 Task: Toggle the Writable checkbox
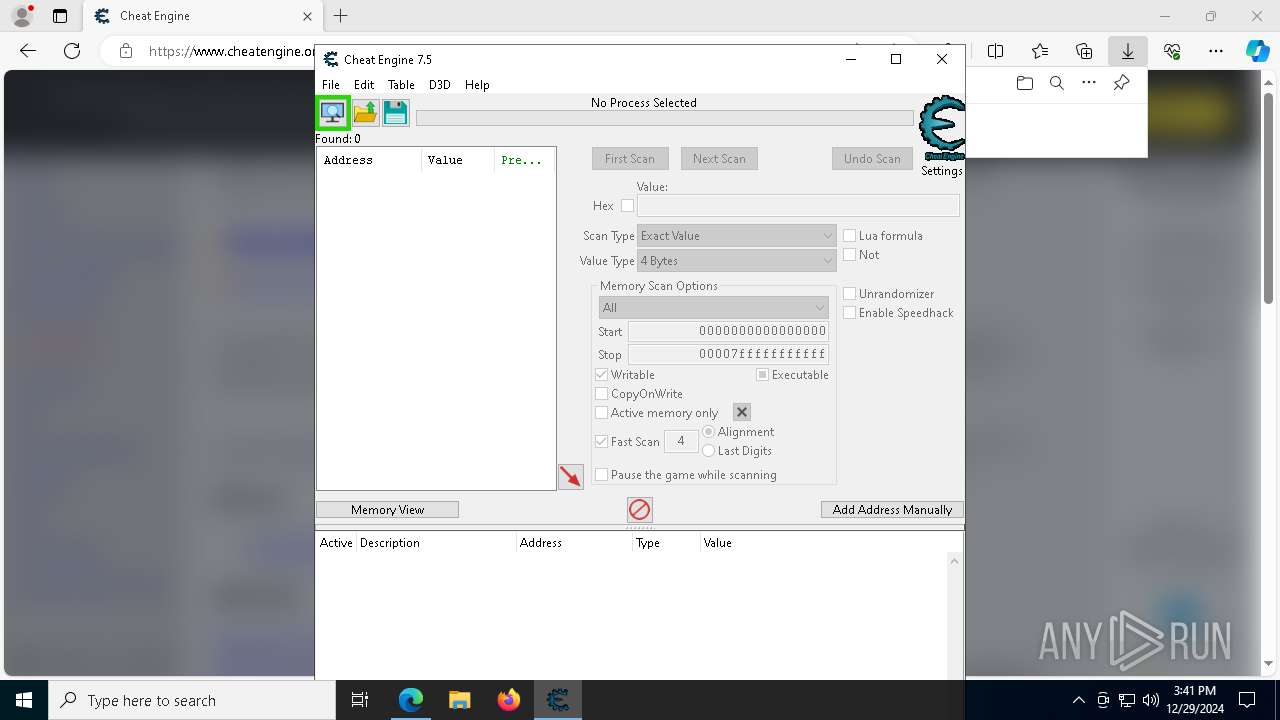(601, 375)
